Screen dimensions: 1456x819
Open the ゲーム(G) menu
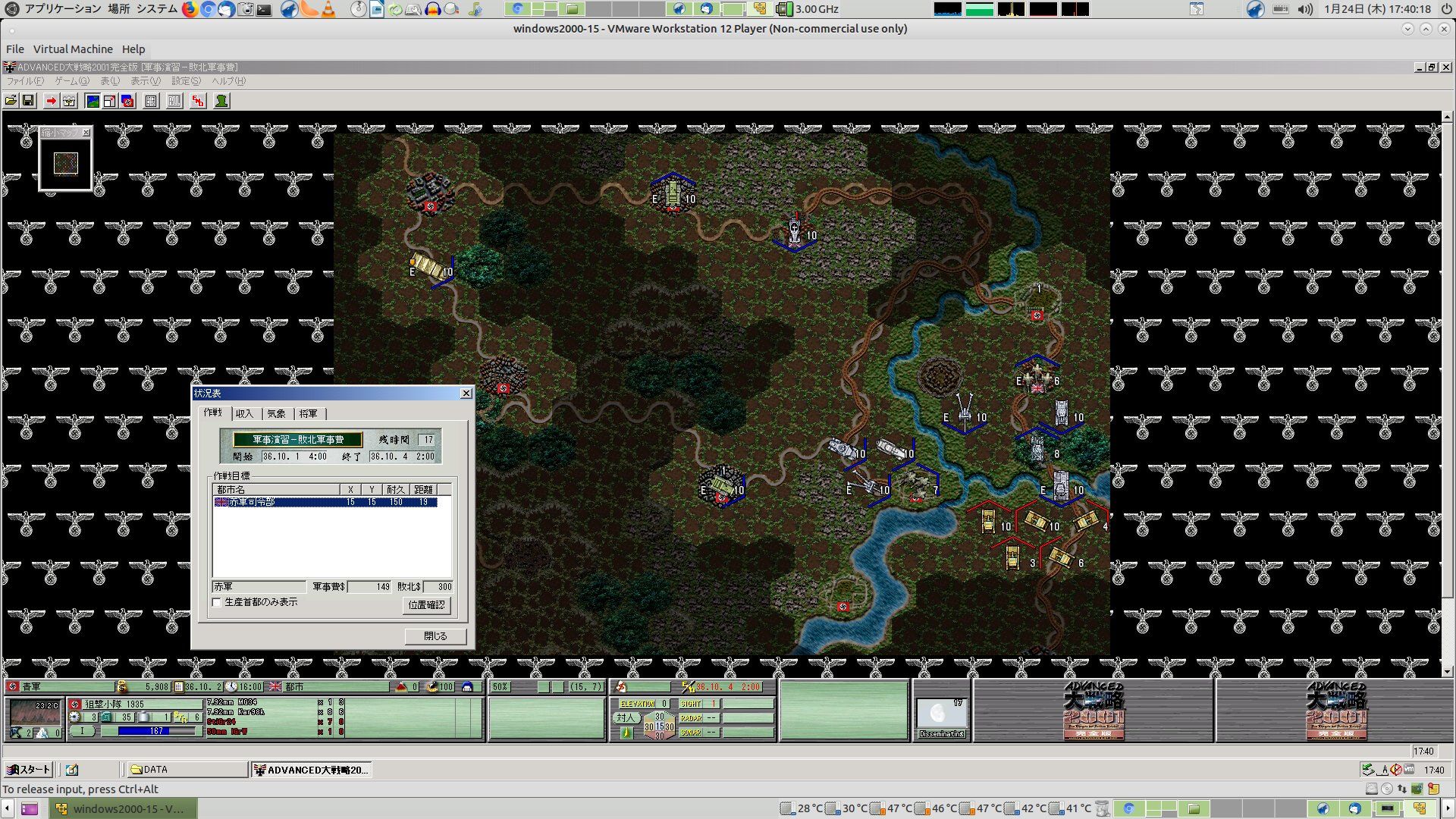point(71,81)
